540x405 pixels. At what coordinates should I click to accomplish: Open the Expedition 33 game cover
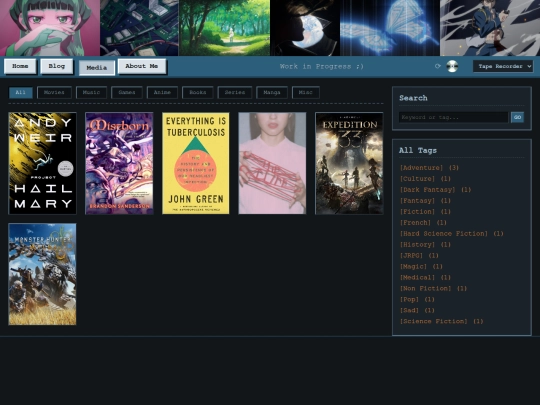click(349, 163)
